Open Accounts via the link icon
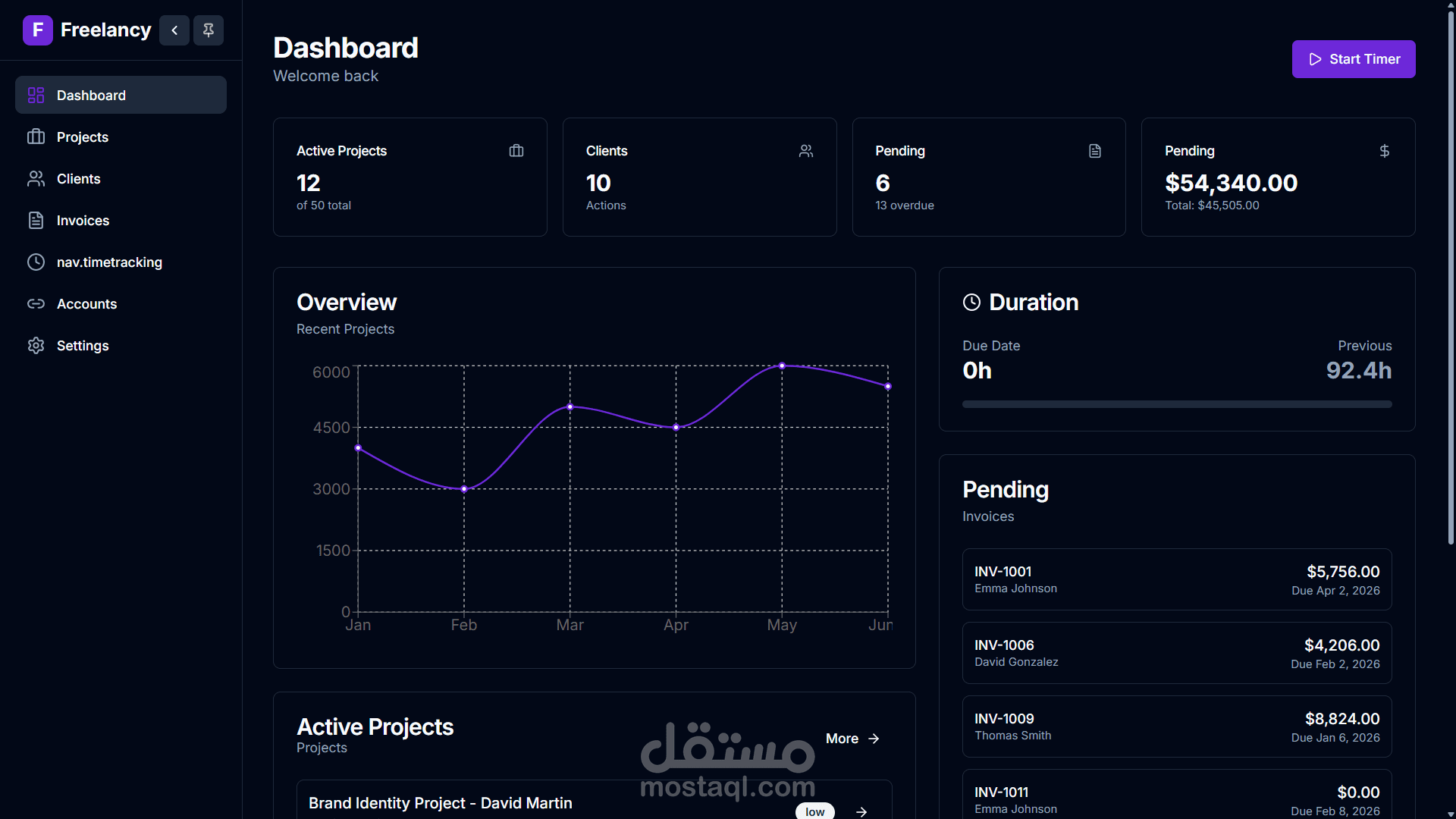The image size is (1456, 819). pos(36,303)
